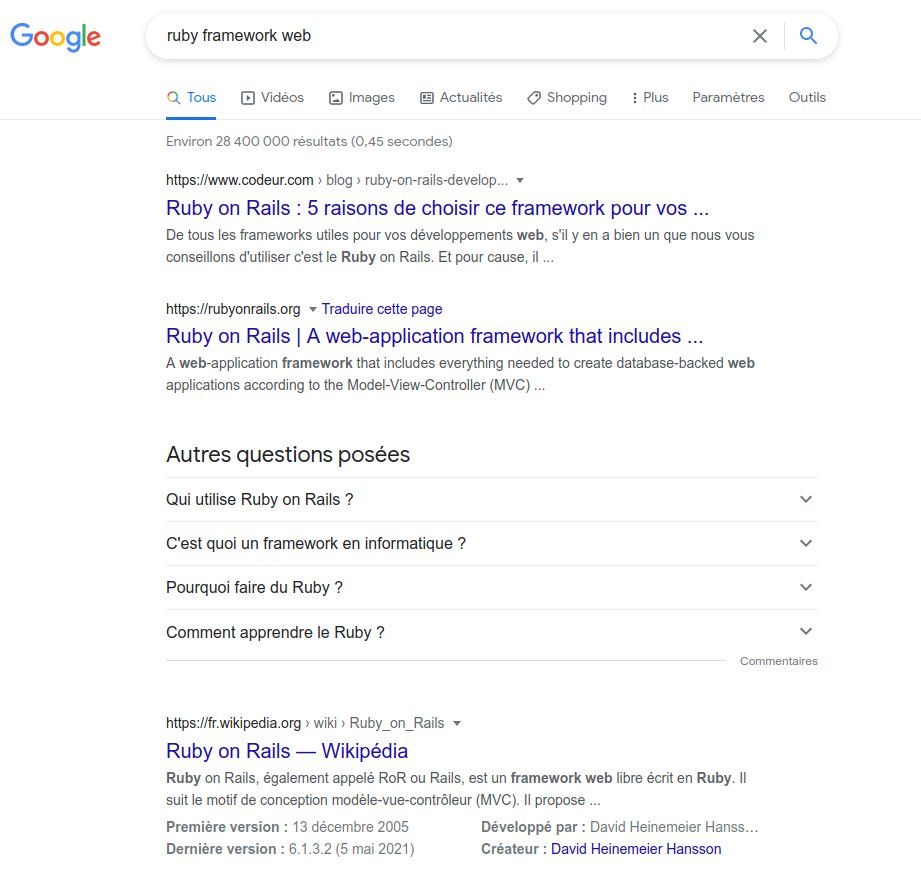Expand "Pourquoi faire du Ruby ?" question
Viewport: 921px width, 870px height.
tap(806, 587)
